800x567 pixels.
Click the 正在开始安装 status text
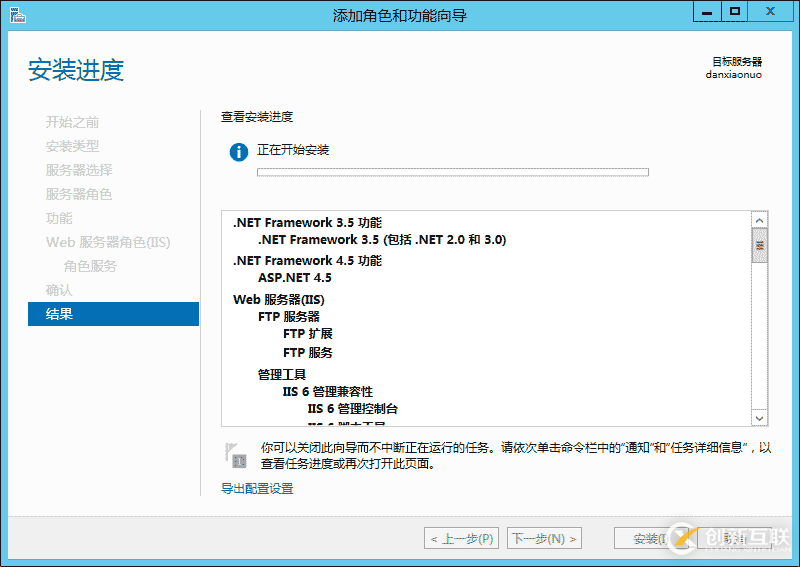point(293,150)
